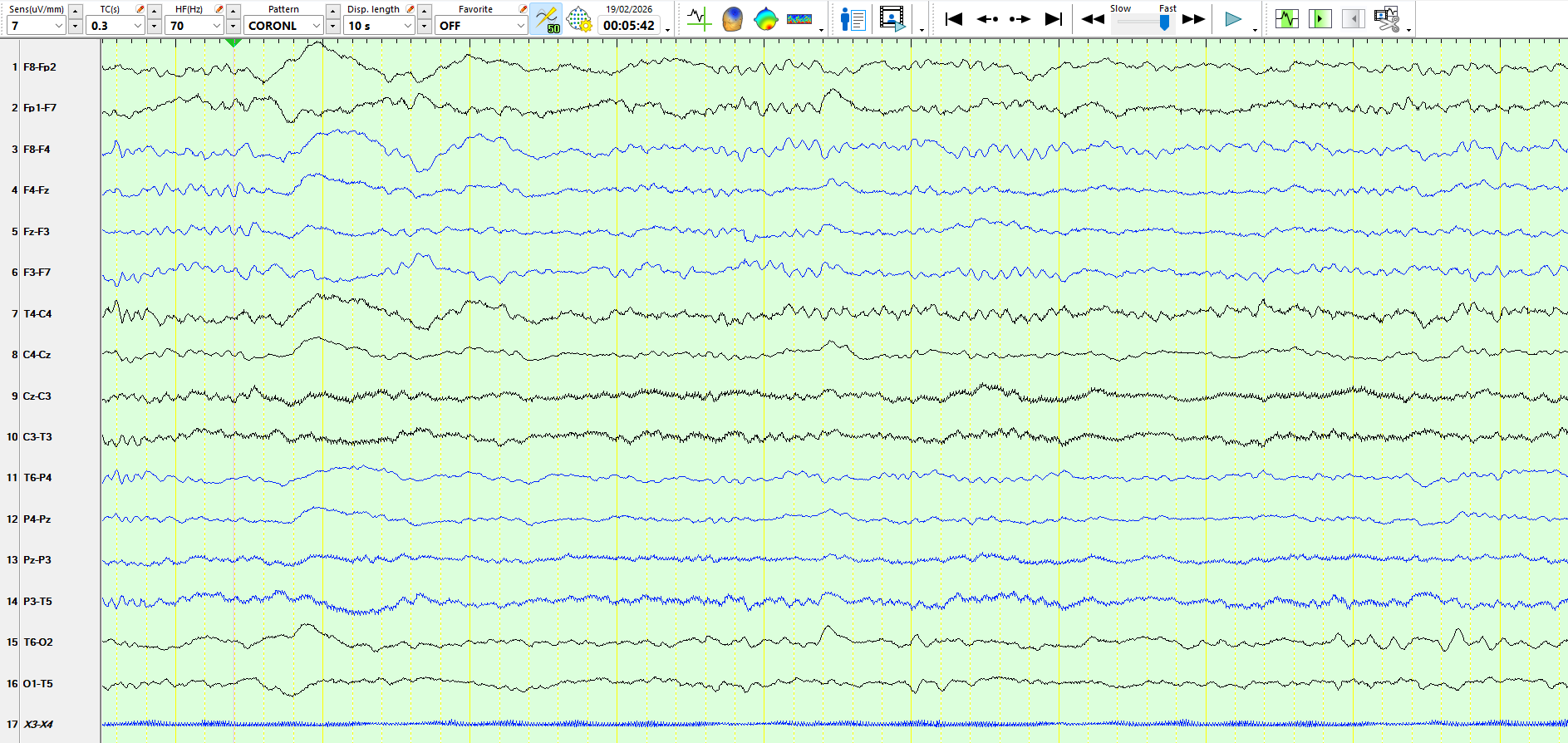Image resolution: width=1568 pixels, height=743 pixels.
Task: Edit the TC(s) settings with the pencil icon
Action: (140, 9)
